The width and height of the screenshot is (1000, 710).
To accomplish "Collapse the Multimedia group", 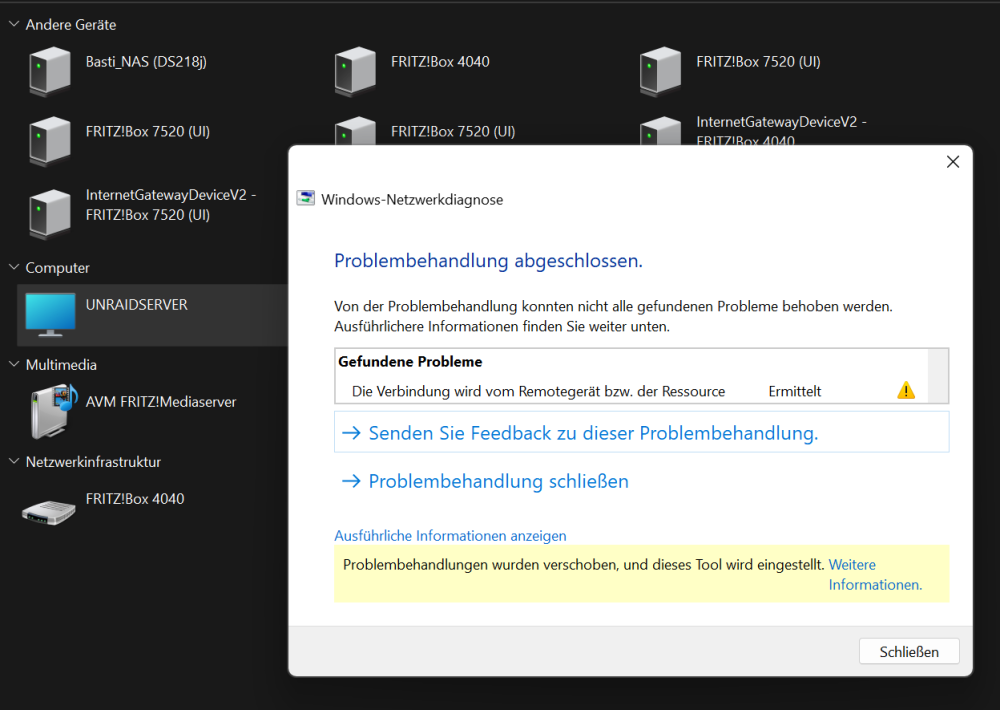I will click(13, 364).
